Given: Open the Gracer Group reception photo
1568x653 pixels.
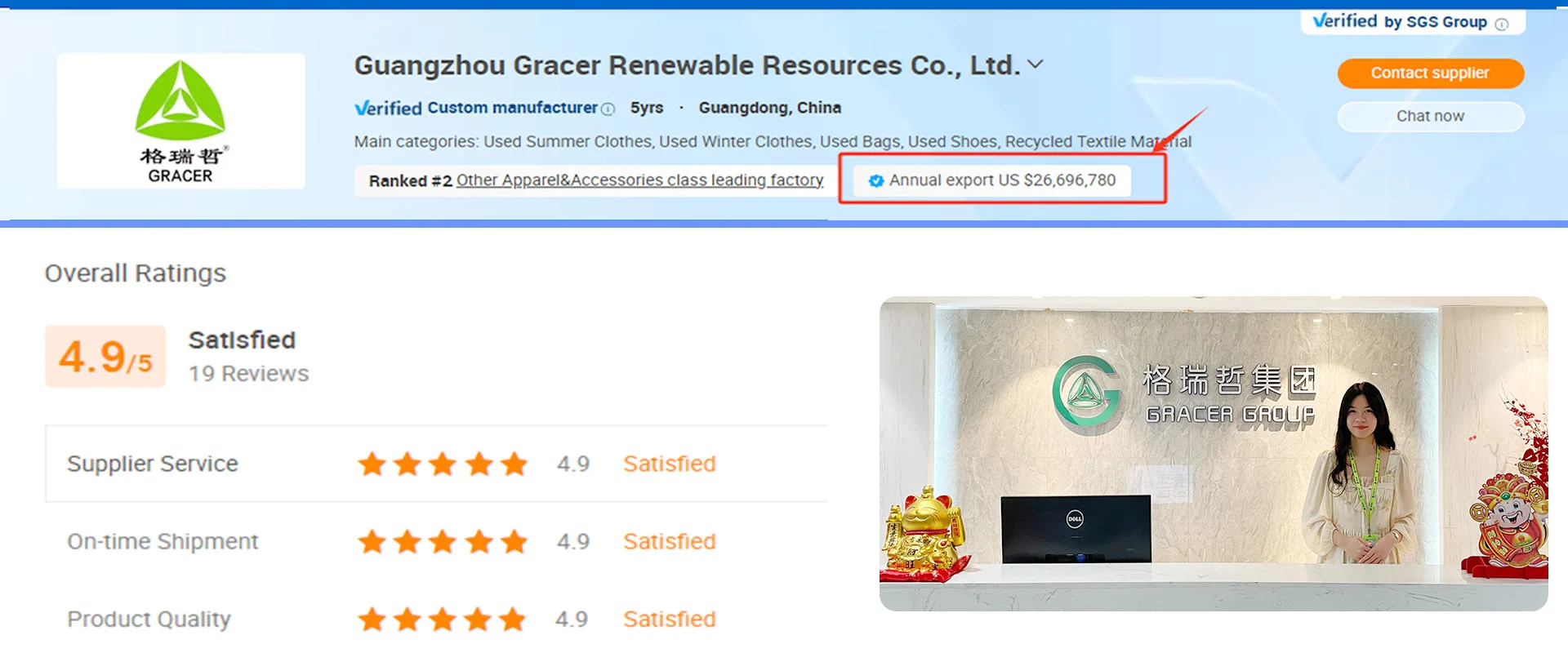Looking at the screenshot, I should pyautogui.click(x=1214, y=453).
